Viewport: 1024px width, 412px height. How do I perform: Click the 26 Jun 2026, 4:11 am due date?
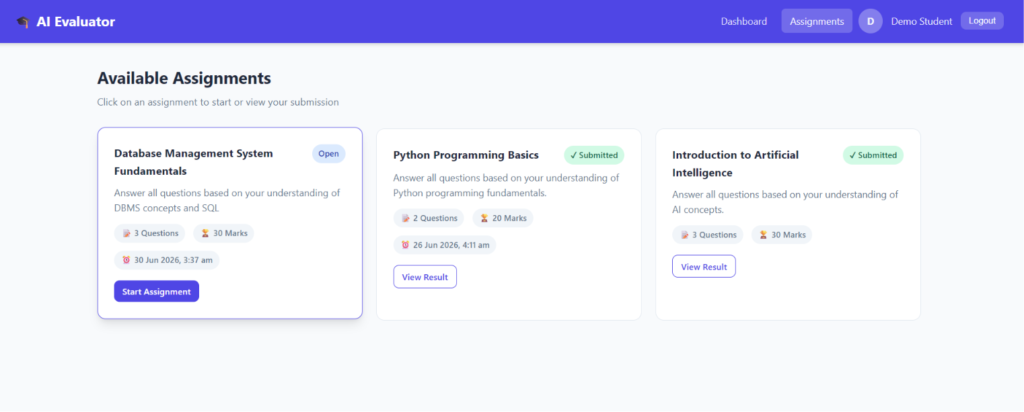[x=452, y=245]
